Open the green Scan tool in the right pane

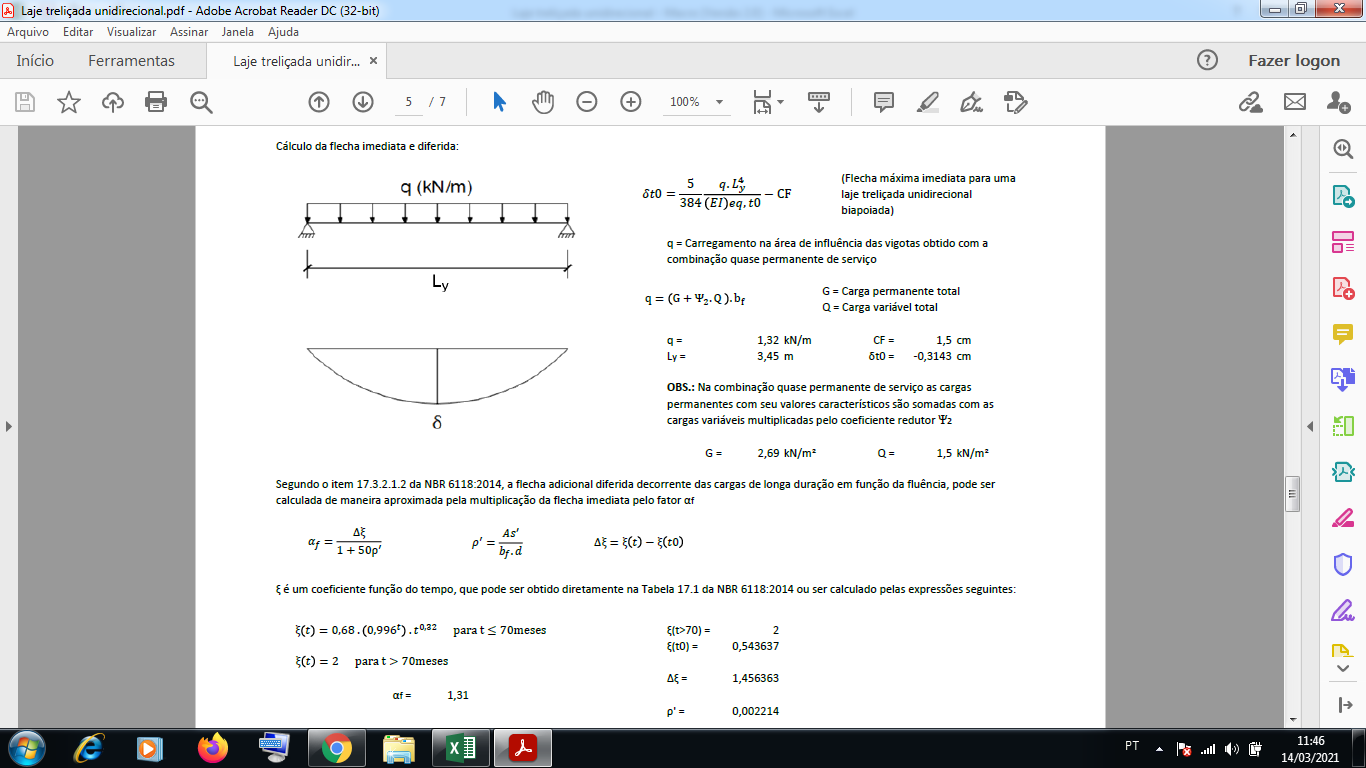coord(1342,426)
